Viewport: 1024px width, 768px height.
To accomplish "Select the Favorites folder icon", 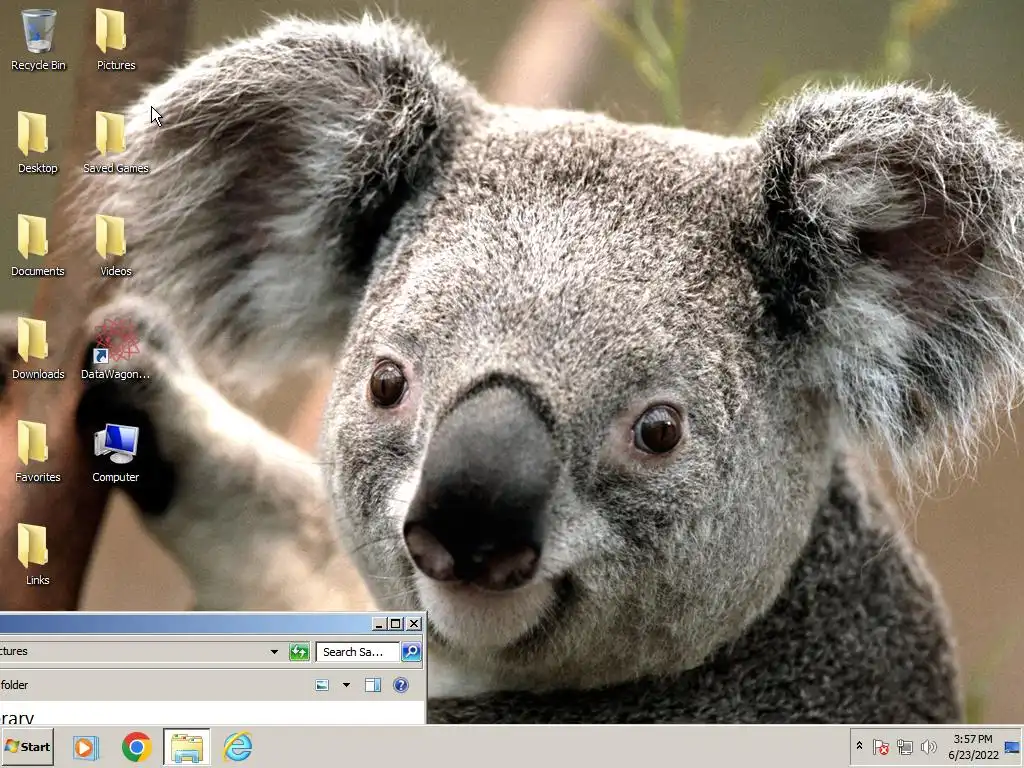I will tap(37, 452).
